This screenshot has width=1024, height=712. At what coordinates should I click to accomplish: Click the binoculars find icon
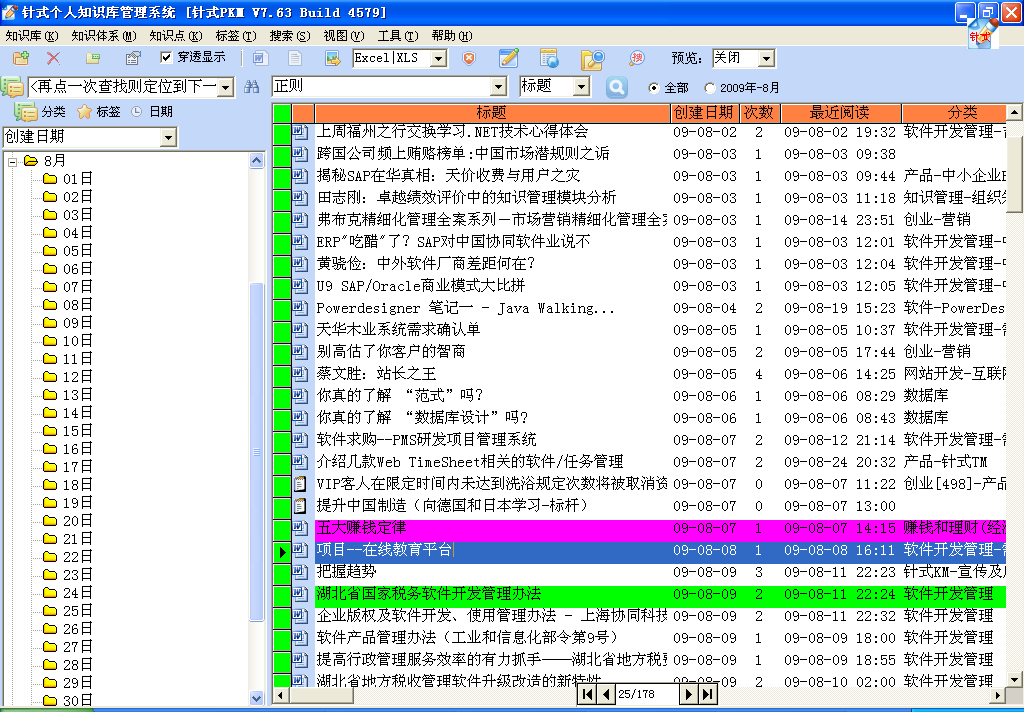pos(252,87)
